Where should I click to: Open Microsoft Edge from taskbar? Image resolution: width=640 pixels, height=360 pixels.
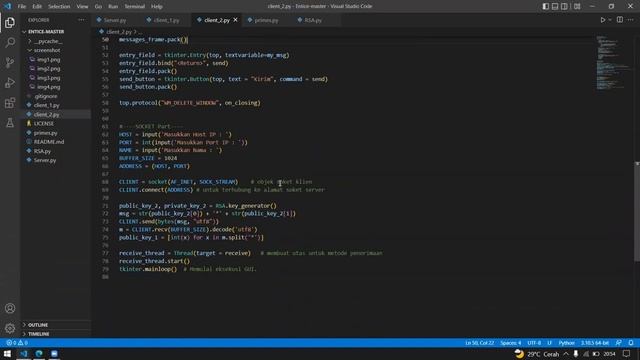(39, 353)
